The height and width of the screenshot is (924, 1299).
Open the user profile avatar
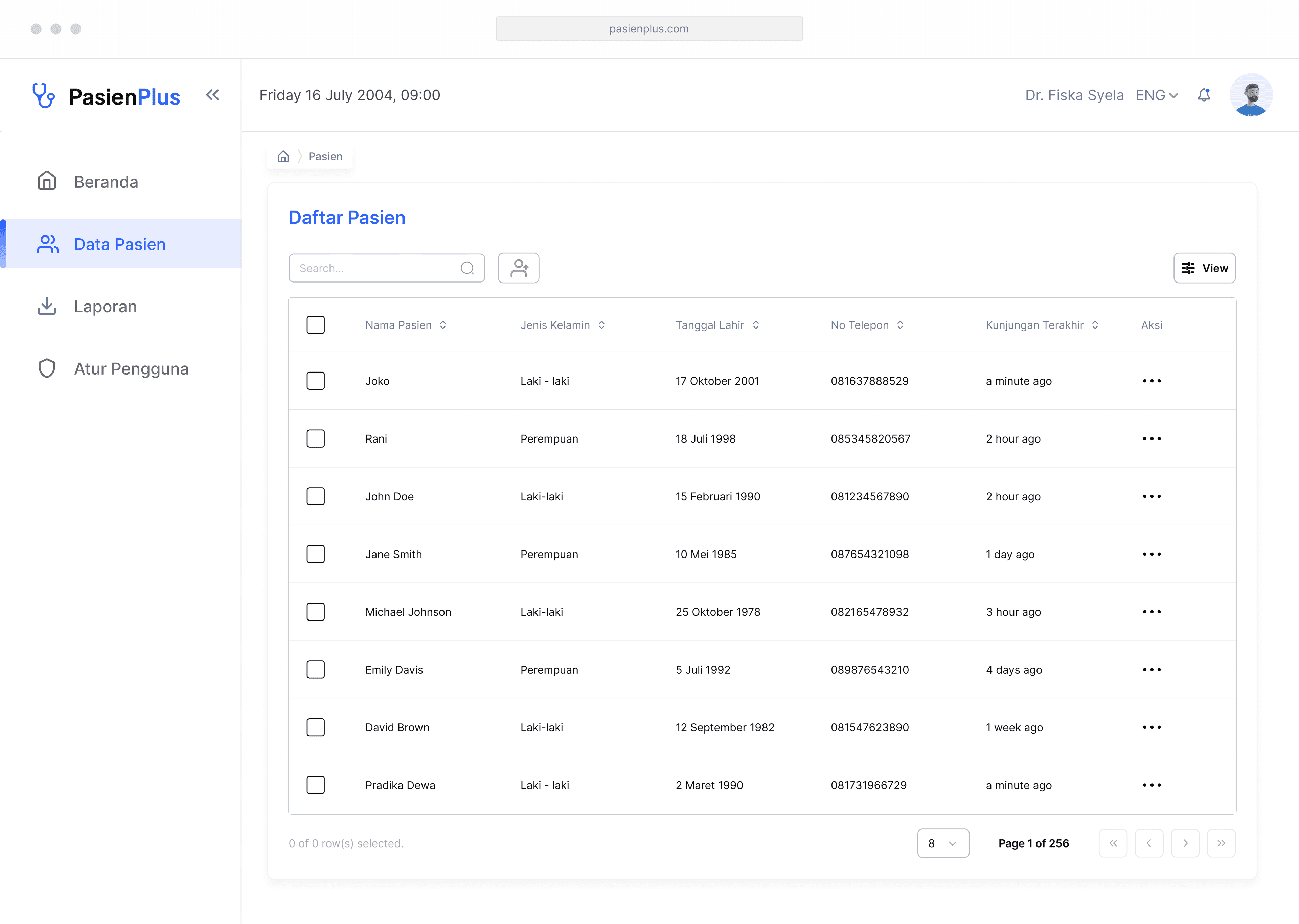point(1251,95)
